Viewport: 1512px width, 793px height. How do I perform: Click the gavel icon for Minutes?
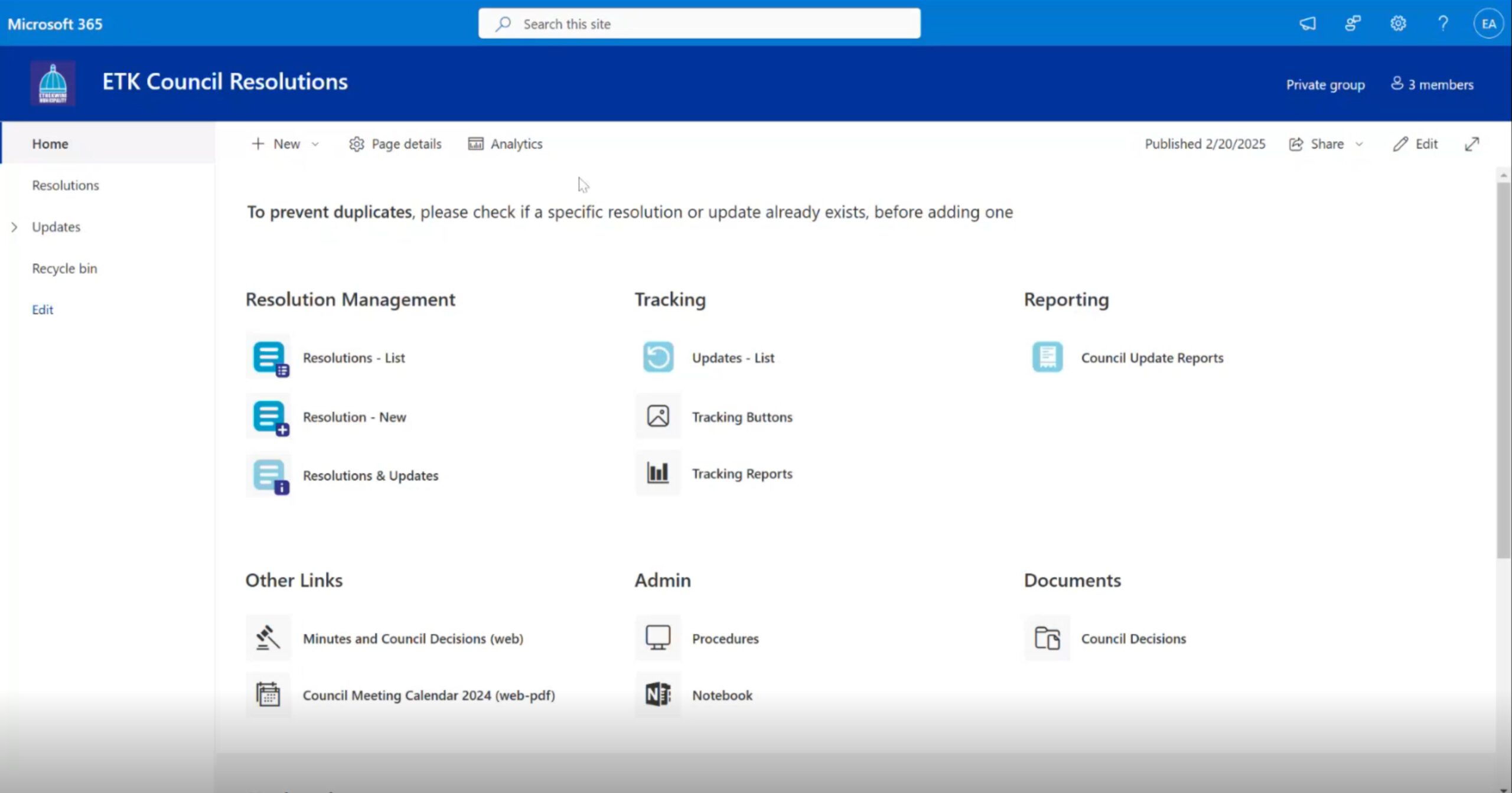(268, 638)
